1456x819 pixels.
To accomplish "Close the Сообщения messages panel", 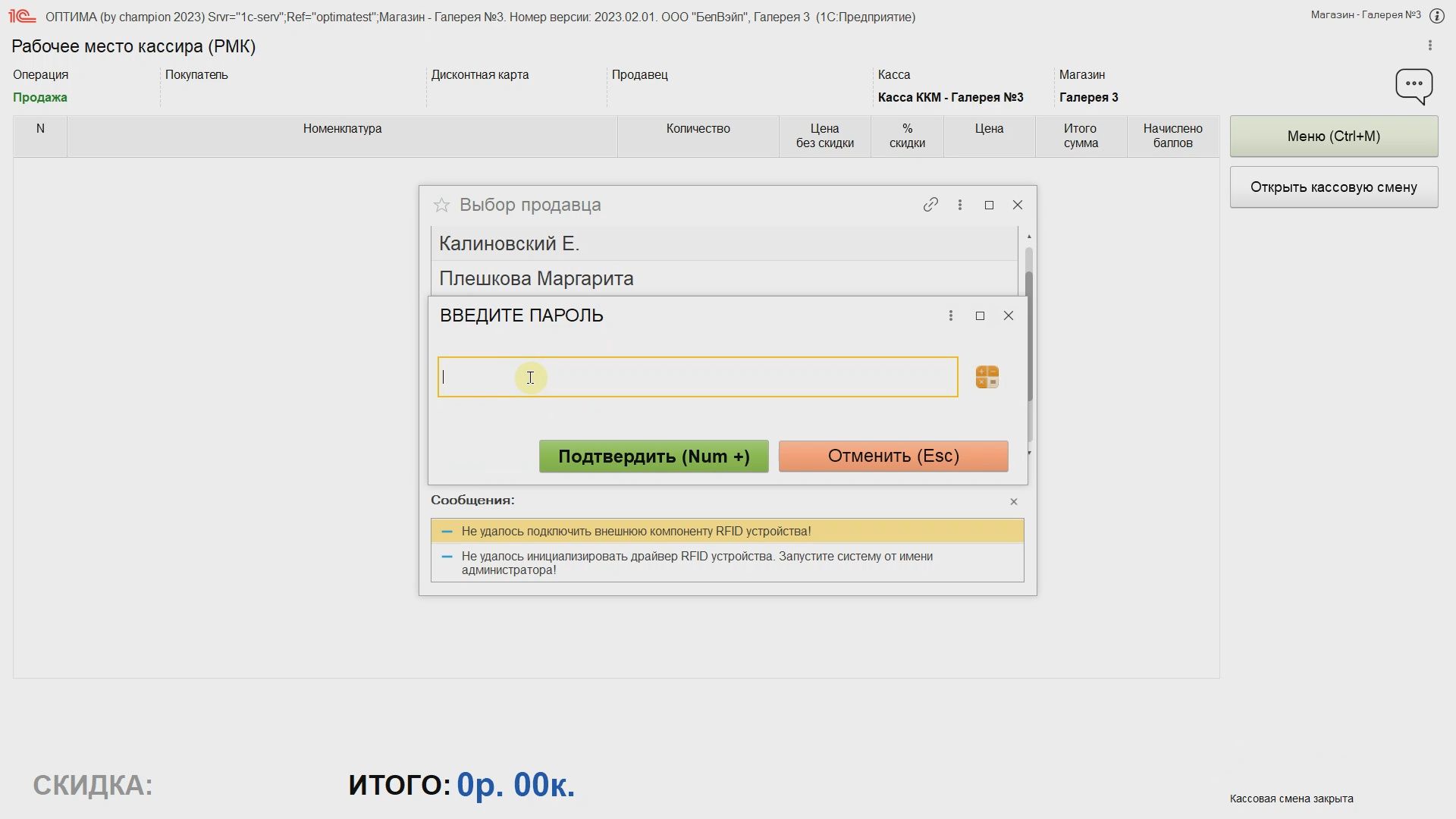I will tap(1013, 501).
